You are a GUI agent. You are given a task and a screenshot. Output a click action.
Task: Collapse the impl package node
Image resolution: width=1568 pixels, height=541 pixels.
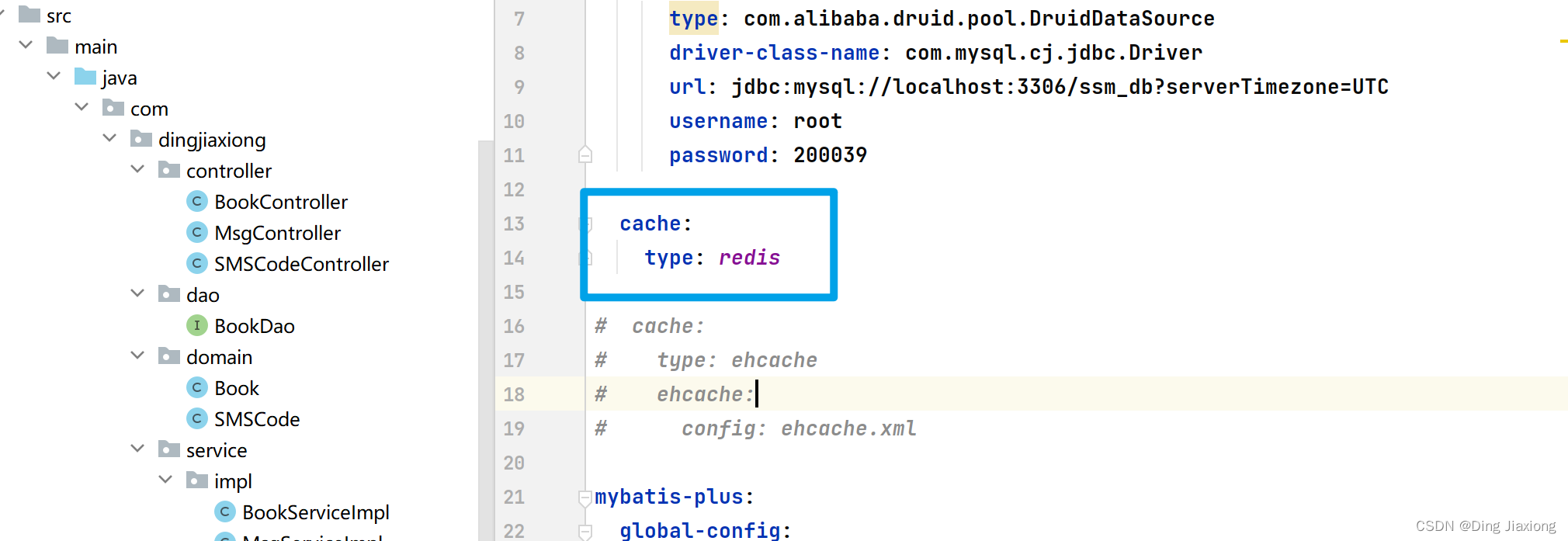[x=165, y=480]
